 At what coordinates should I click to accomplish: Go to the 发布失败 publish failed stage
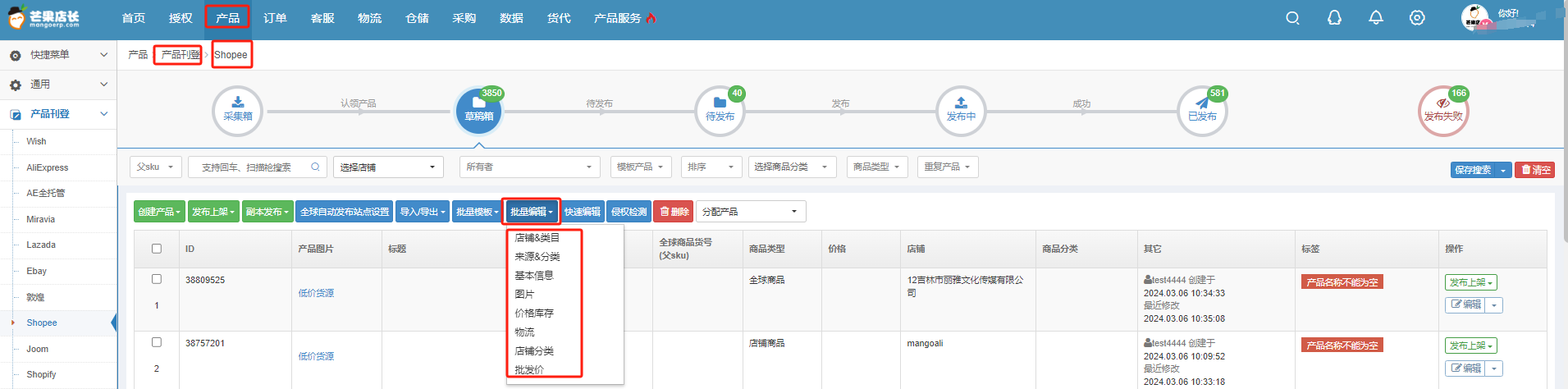pyautogui.click(x=1443, y=111)
